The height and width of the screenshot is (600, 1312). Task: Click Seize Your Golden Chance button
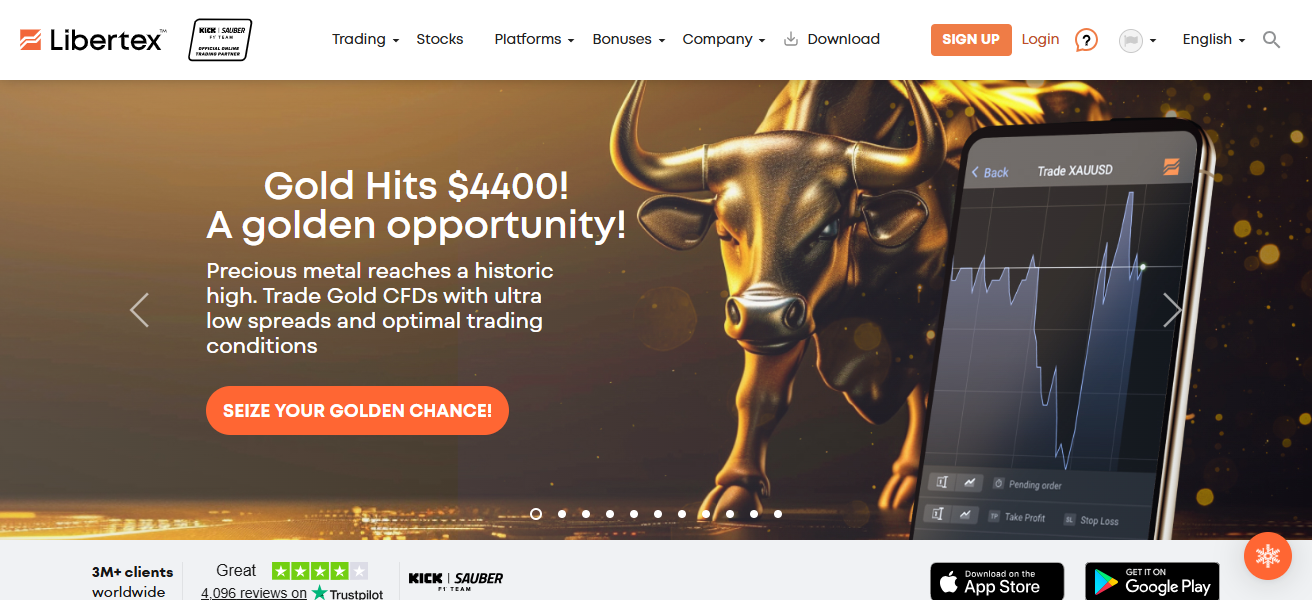tap(357, 411)
